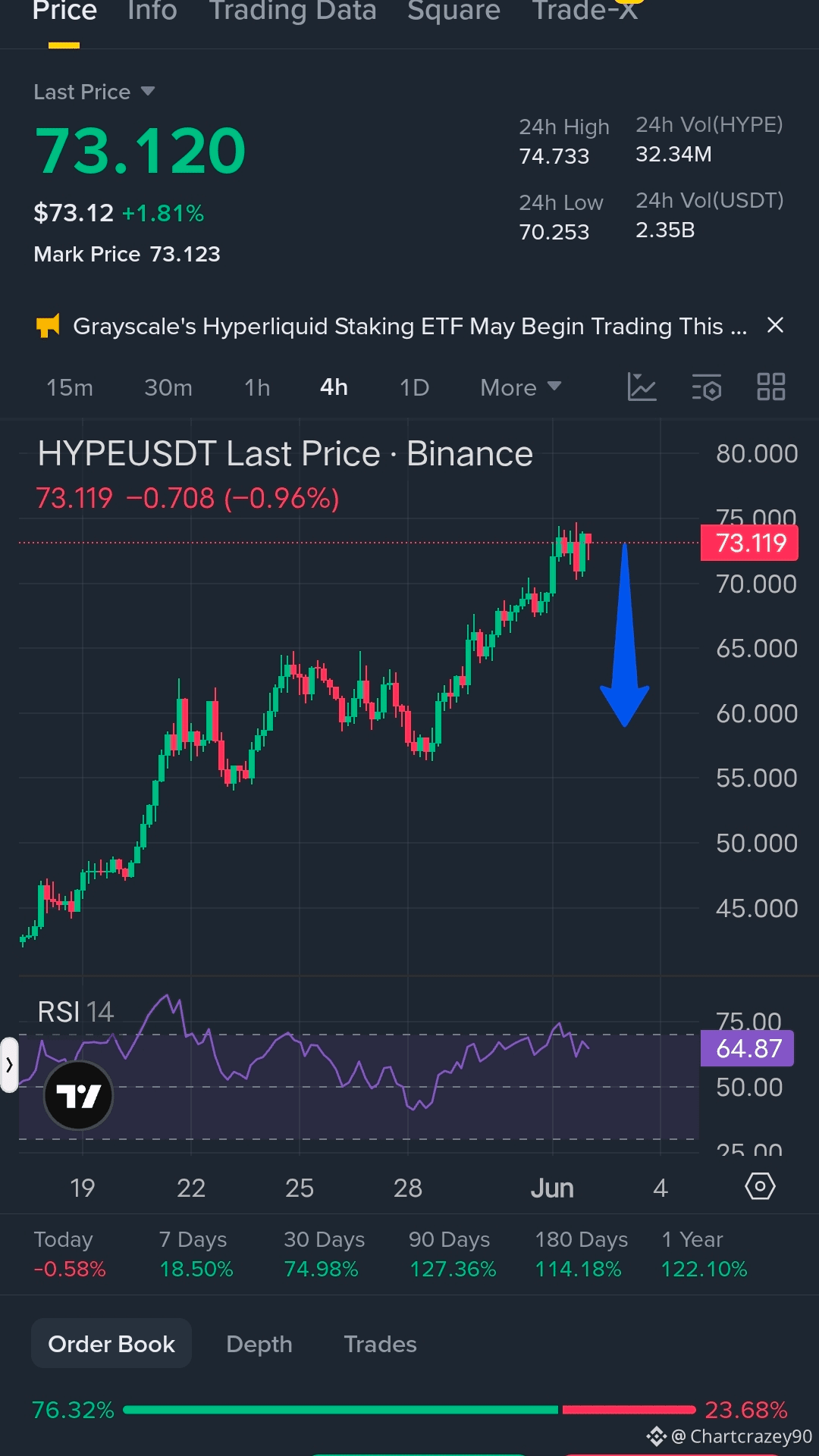
Task: Switch to the Trade-X tab
Action: (x=585, y=12)
